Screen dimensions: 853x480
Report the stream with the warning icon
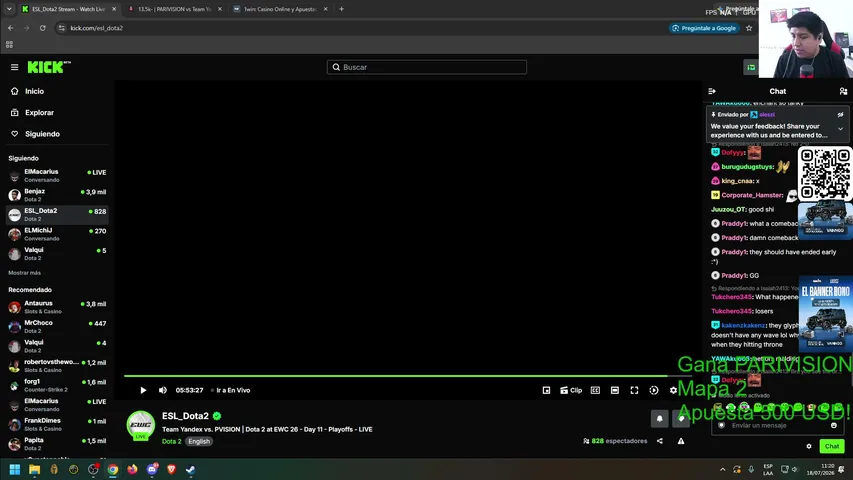[681, 441]
